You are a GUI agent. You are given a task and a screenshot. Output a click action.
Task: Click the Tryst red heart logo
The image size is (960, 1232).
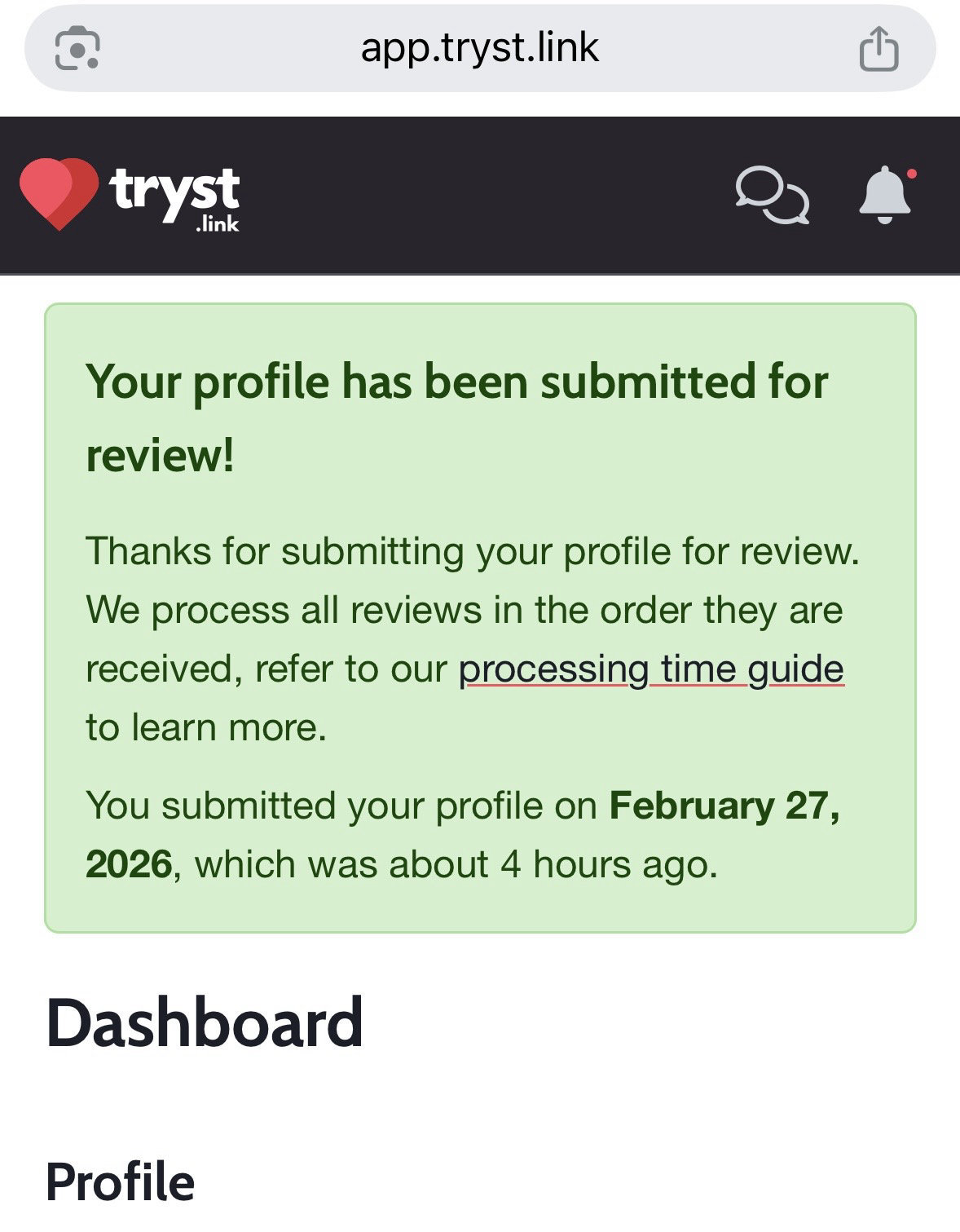58,193
